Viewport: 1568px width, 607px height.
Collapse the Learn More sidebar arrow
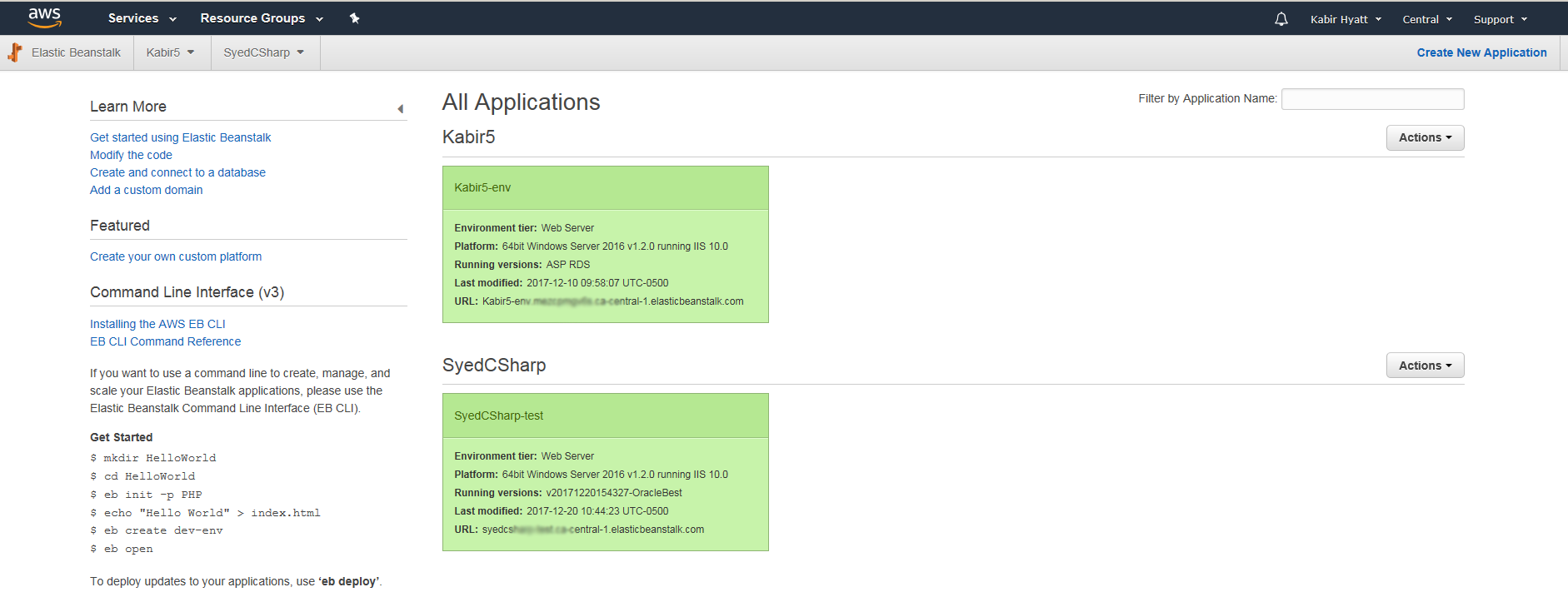pos(401,109)
